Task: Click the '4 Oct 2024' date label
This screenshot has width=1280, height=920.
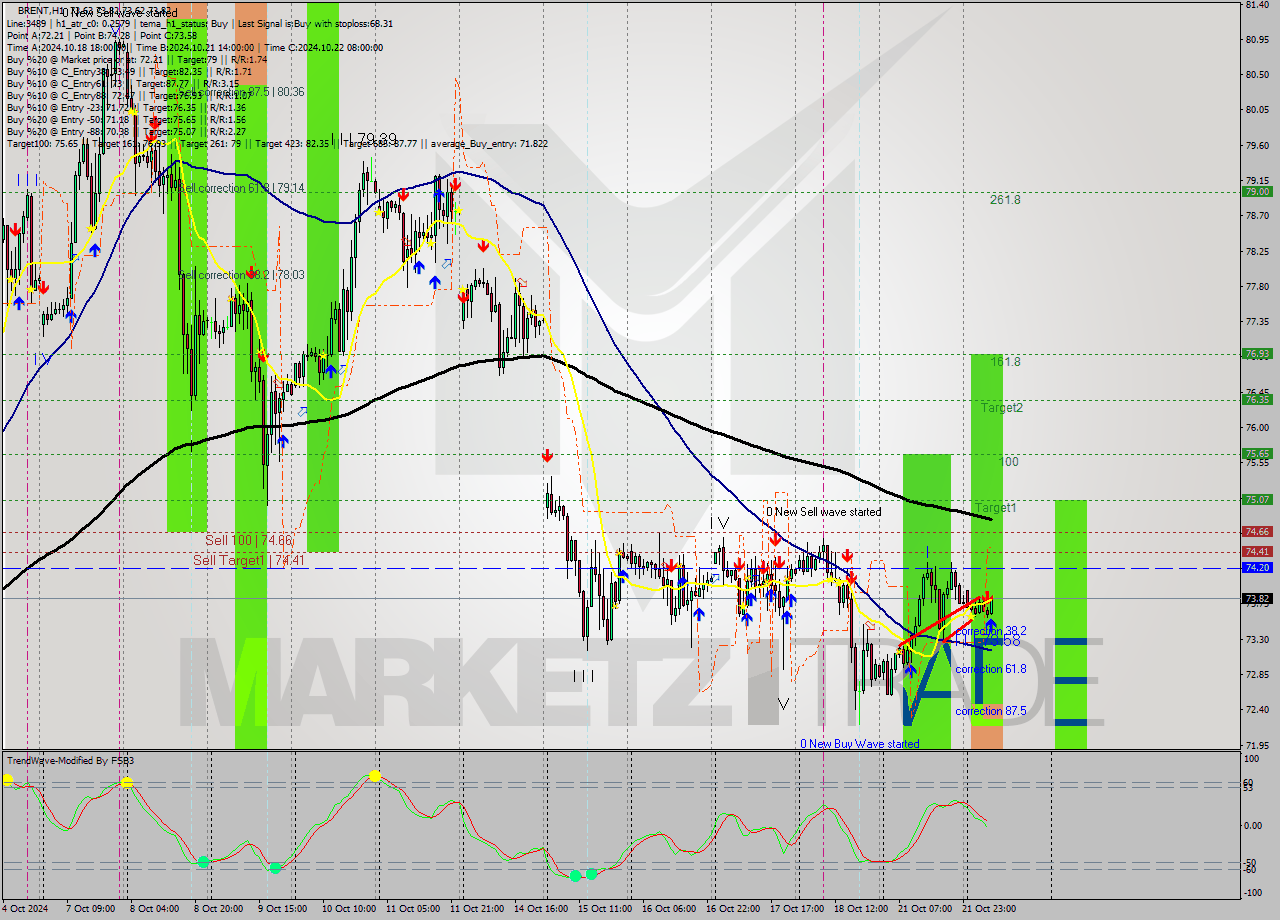Action: point(26,908)
